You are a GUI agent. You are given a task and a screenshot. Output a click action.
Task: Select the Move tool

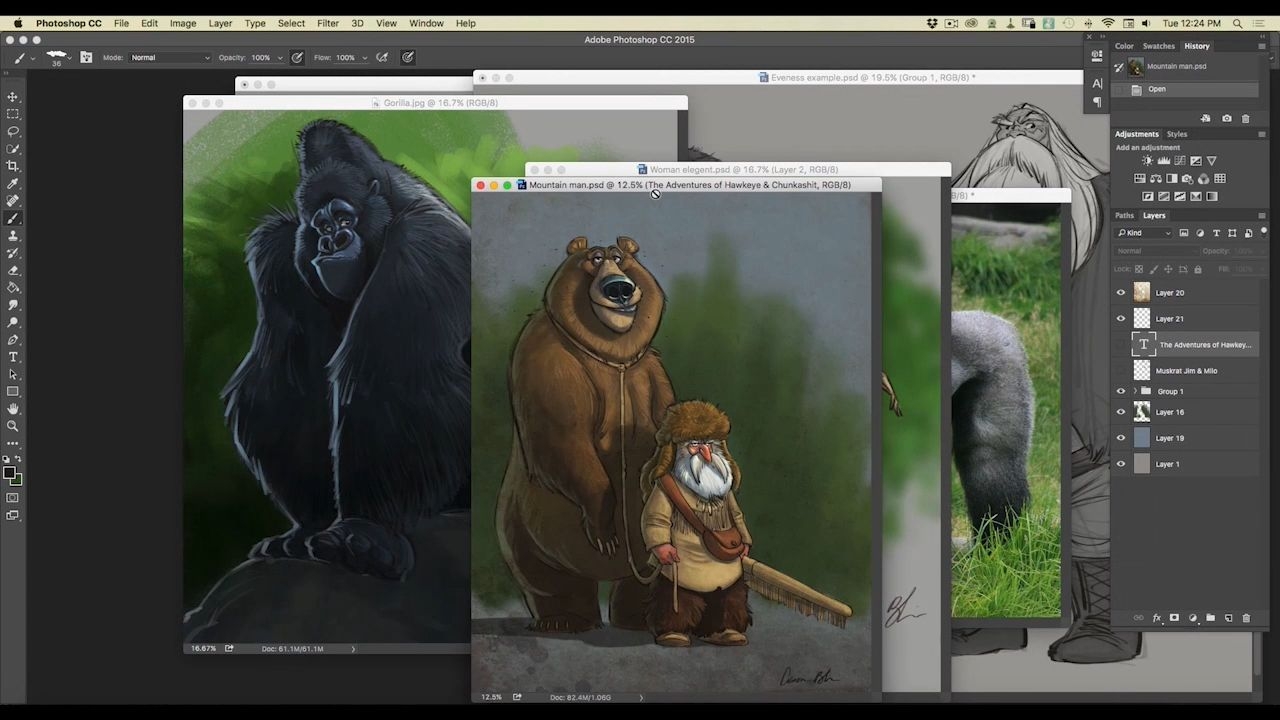(13, 97)
